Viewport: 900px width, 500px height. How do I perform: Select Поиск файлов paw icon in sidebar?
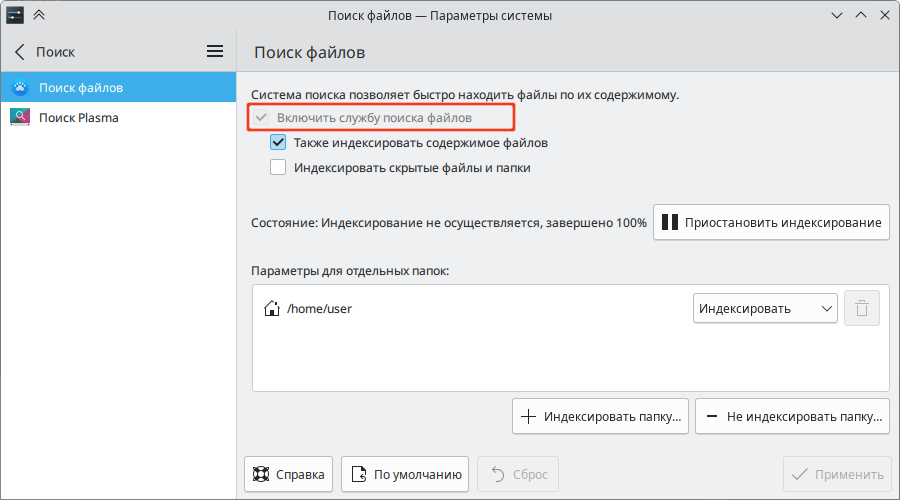[x=20, y=87]
